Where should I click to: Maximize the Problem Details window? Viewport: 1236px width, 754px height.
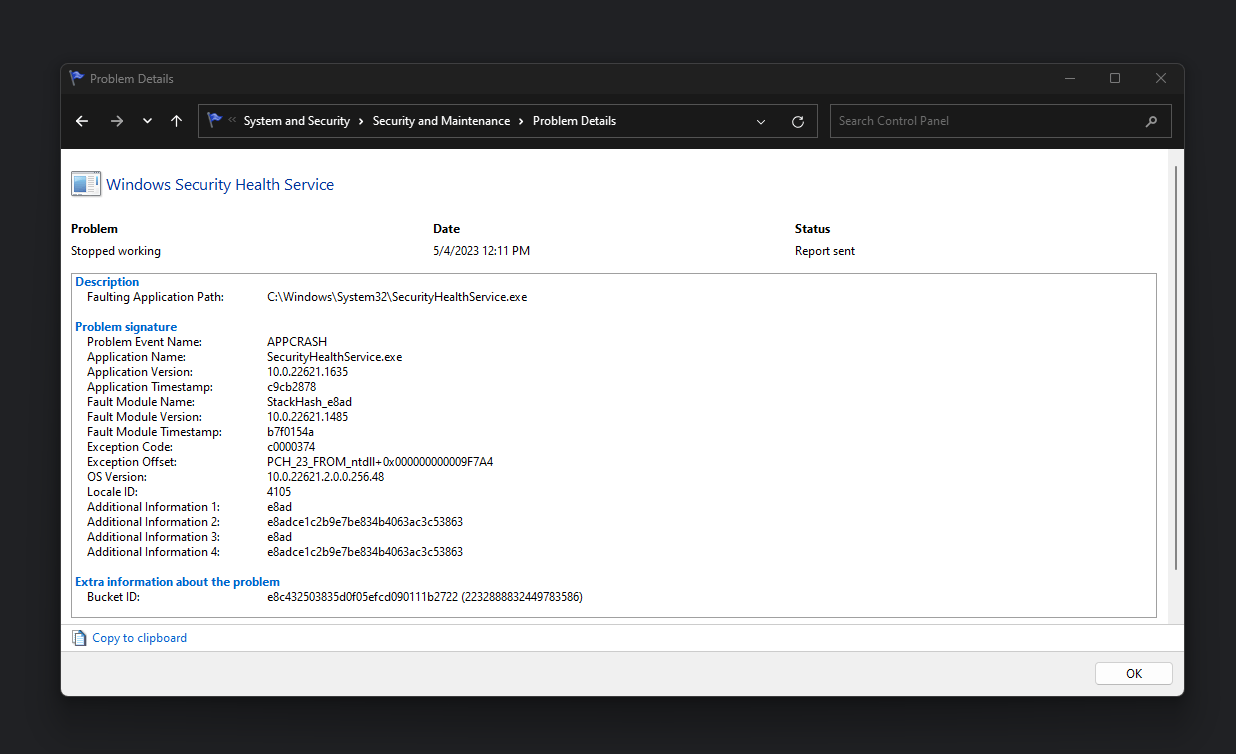[1115, 78]
